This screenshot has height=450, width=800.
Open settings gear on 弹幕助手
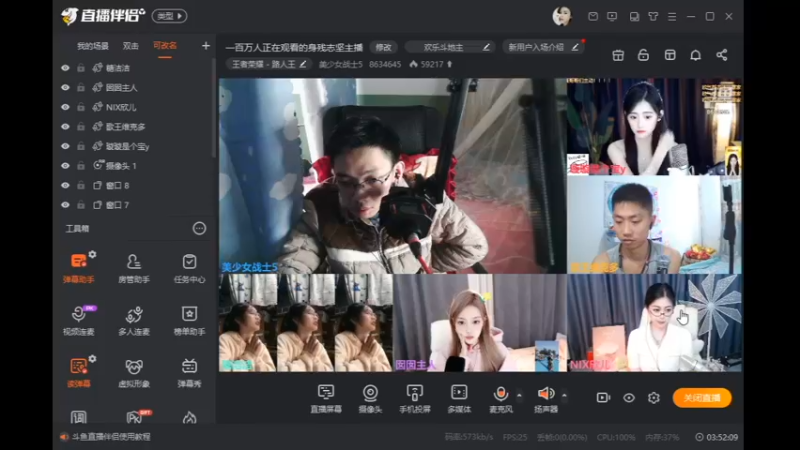pos(92,254)
